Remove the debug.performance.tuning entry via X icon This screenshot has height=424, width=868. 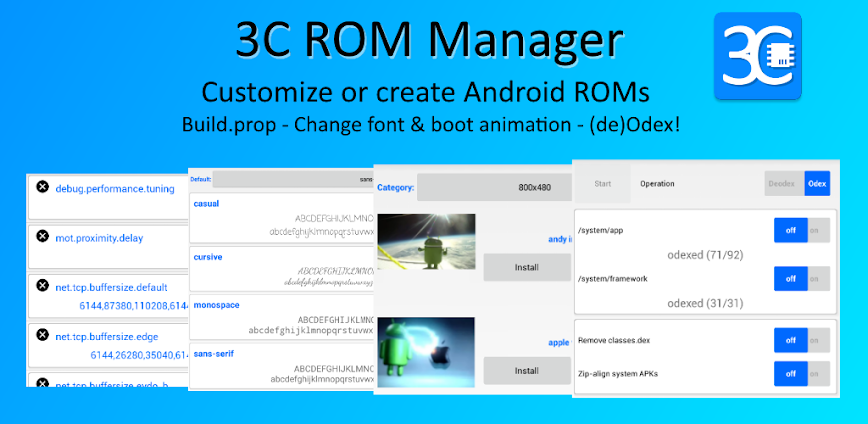pos(42,187)
